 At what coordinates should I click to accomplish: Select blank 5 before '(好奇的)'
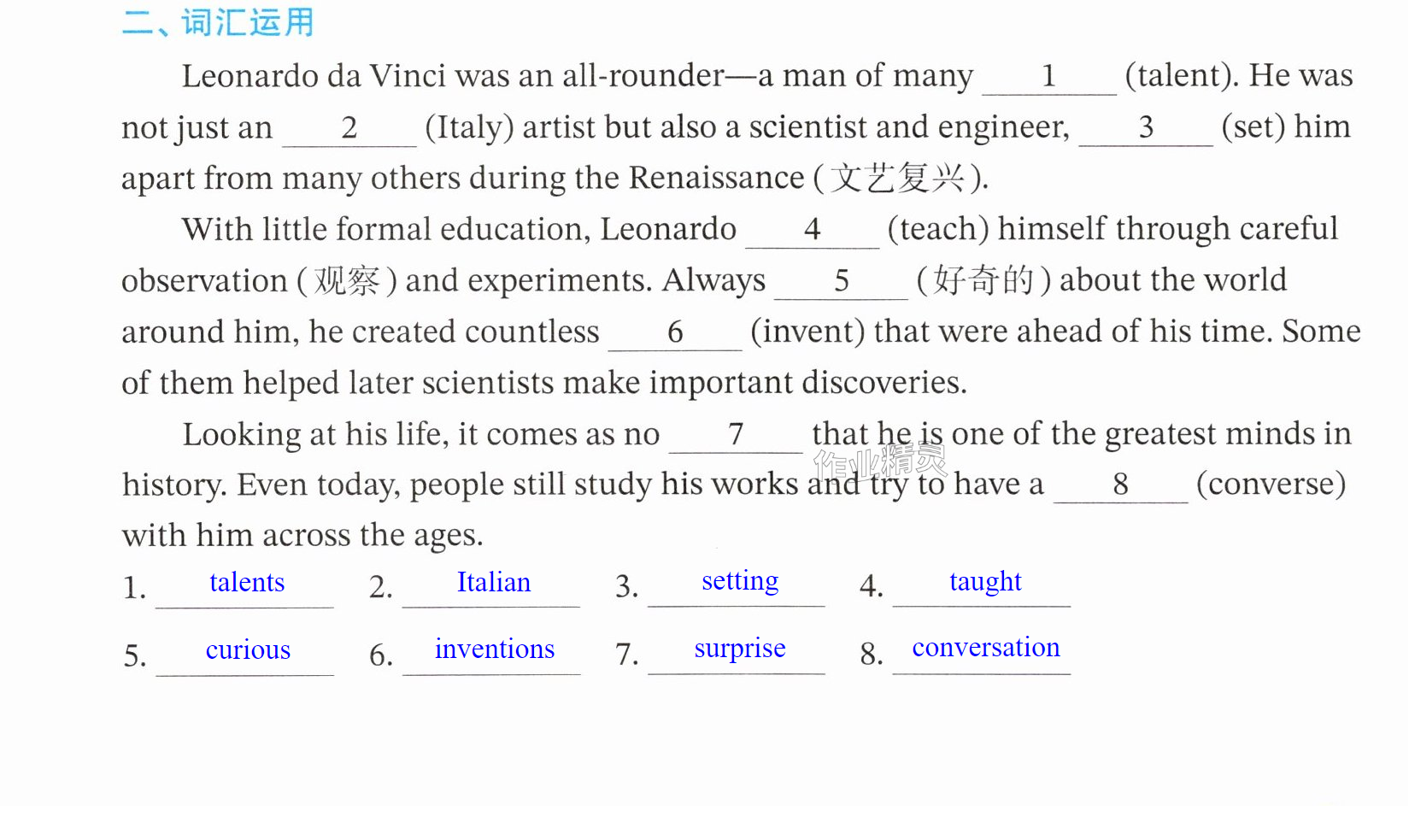(x=842, y=282)
